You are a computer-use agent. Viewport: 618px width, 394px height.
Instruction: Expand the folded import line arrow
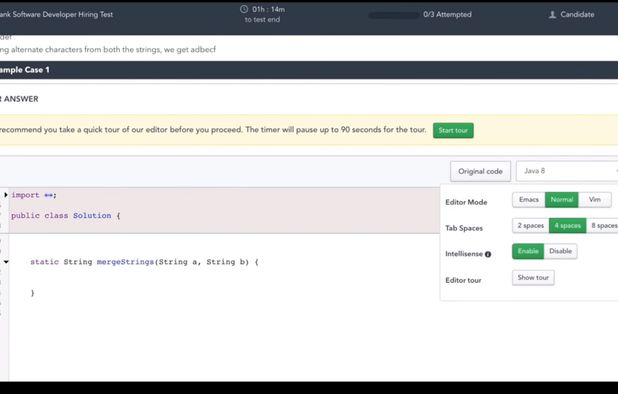pyautogui.click(x=6, y=195)
